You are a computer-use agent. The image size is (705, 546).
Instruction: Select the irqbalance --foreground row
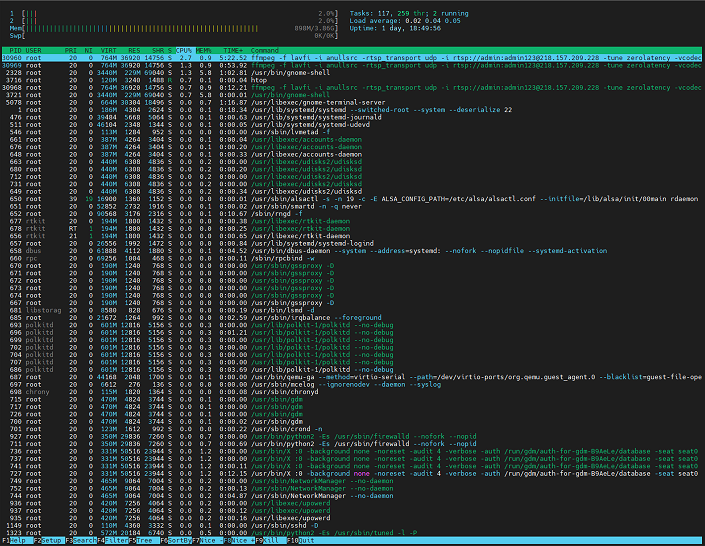point(352,318)
